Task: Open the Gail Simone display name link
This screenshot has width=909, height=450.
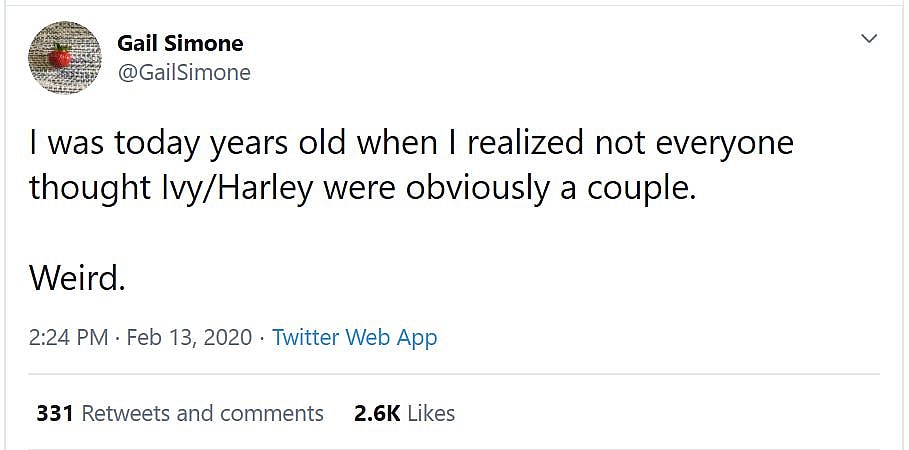Action: click(x=180, y=43)
